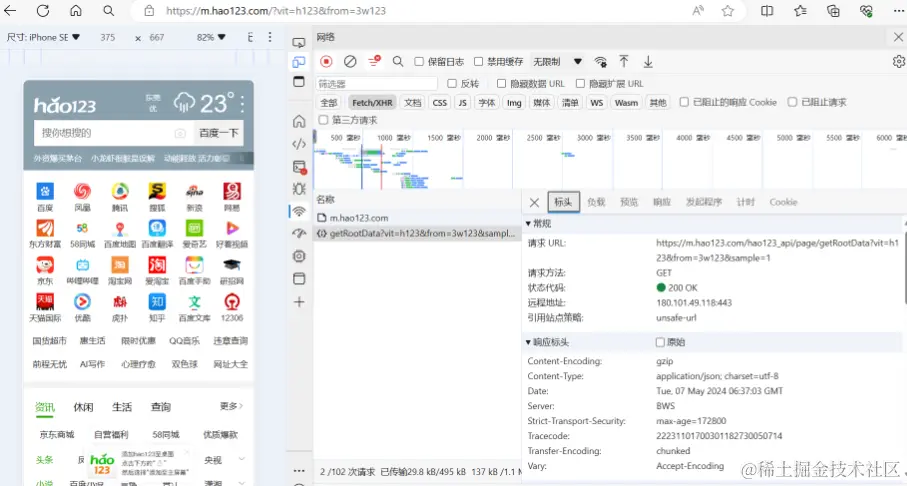This screenshot has width=907, height=486.
Task: Open Zhihu shortcut icon
Action: click(x=157, y=307)
